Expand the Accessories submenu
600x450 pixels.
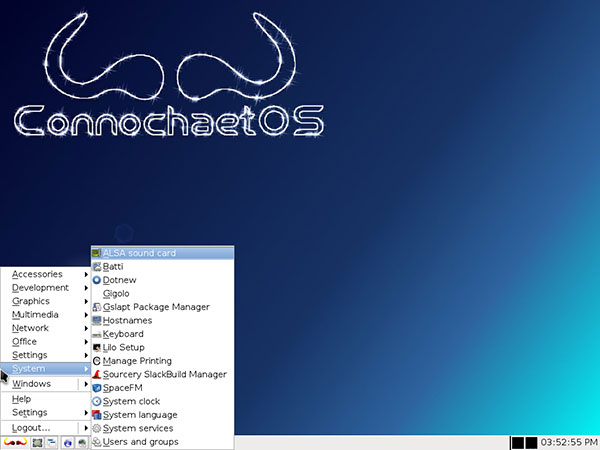(x=46, y=274)
